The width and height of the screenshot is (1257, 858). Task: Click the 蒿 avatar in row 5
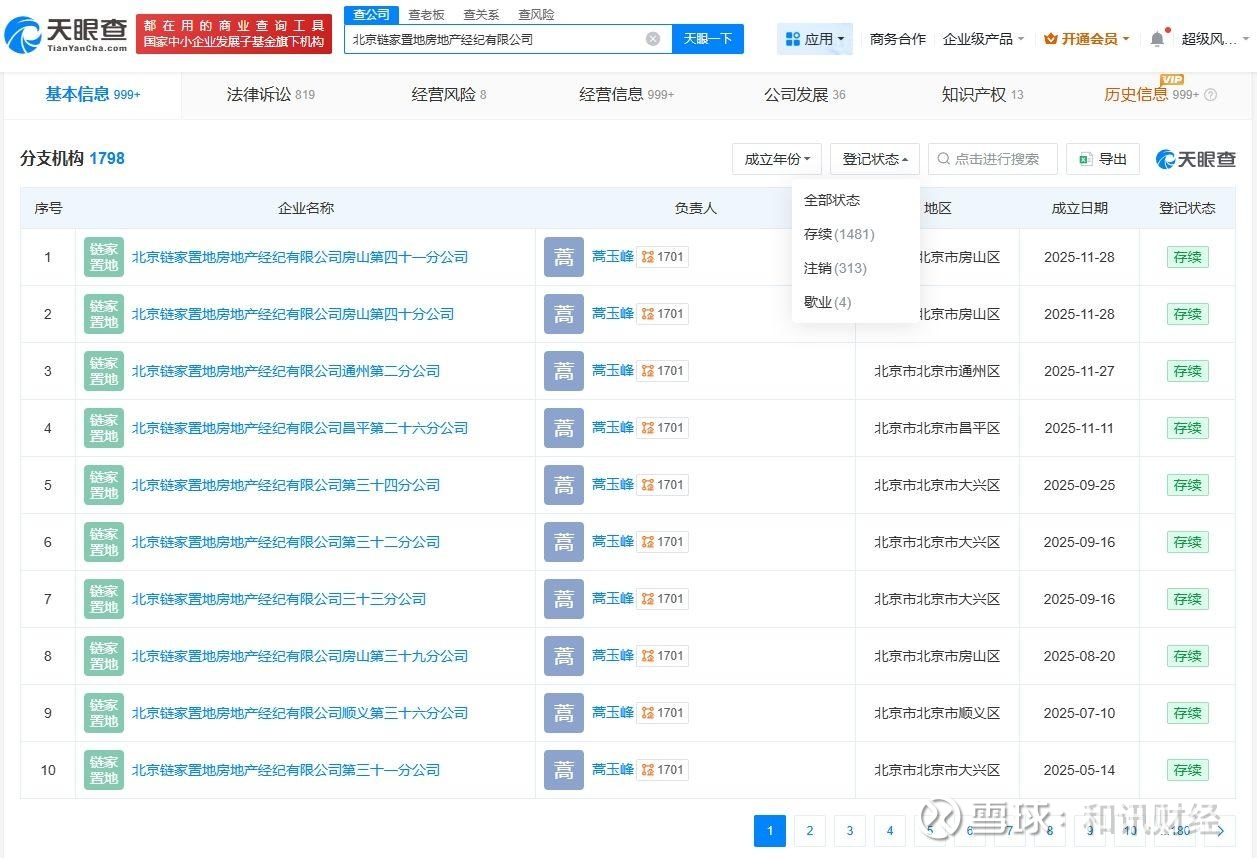click(564, 485)
